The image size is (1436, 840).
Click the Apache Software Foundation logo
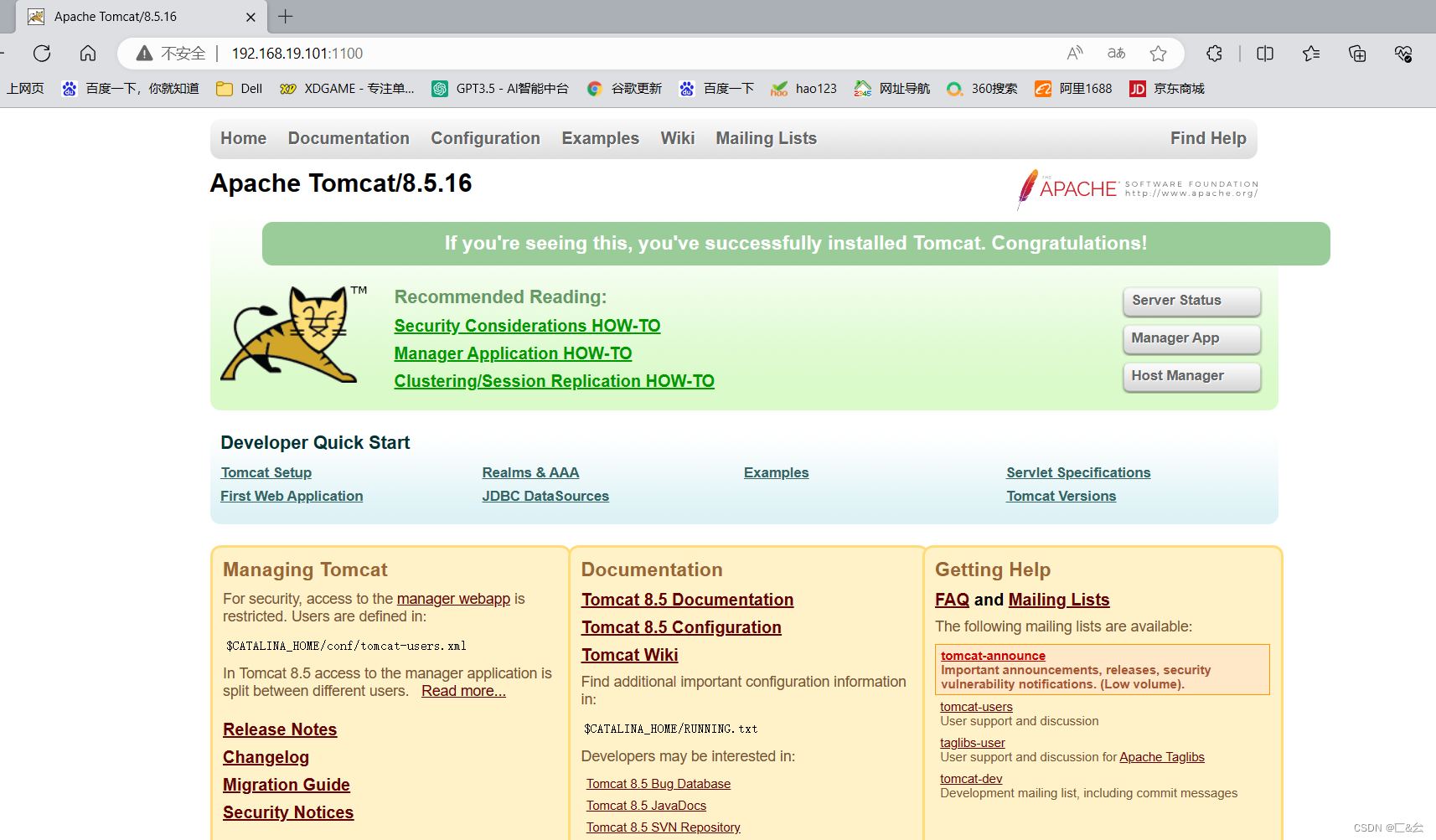coord(1138,189)
